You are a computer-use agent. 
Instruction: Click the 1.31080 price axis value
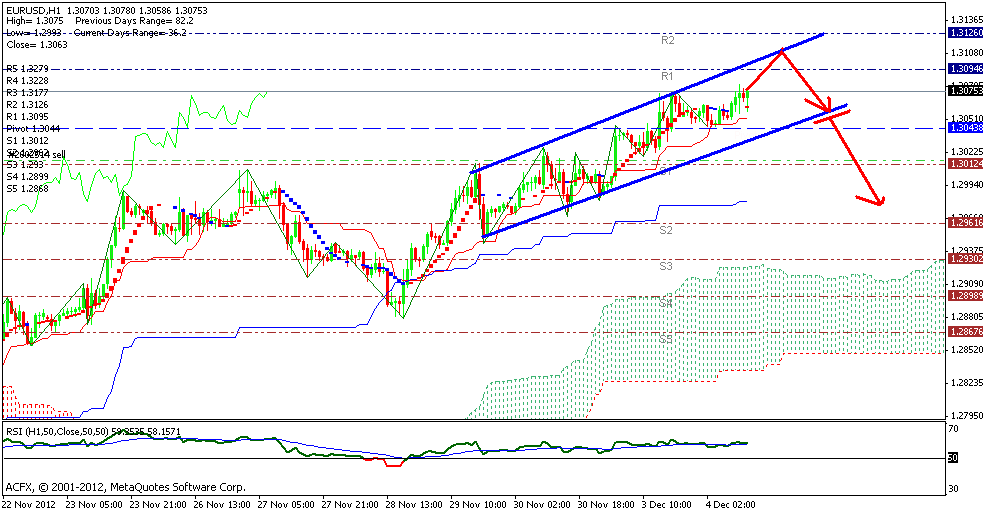[966, 53]
